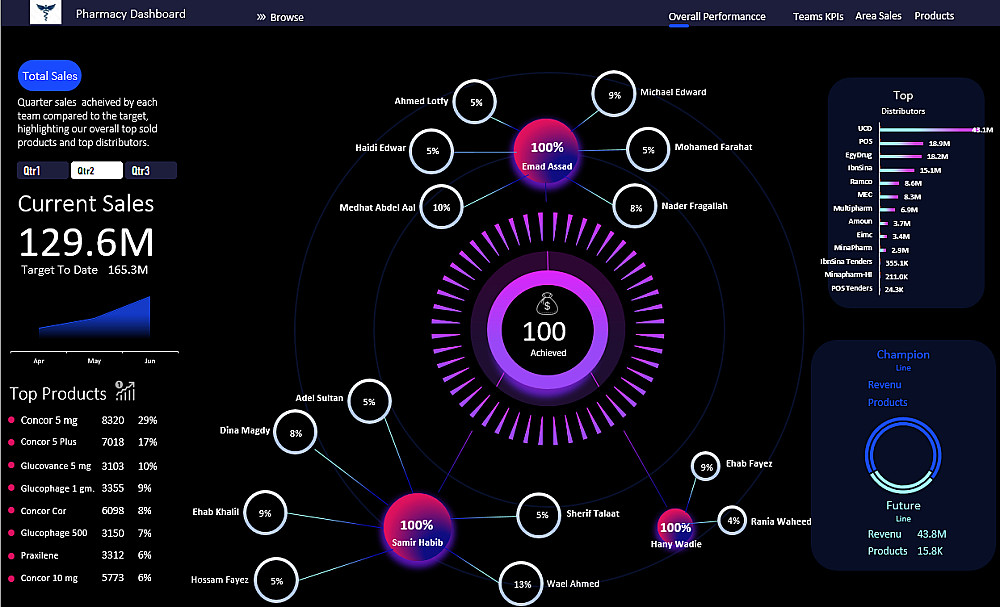Click the Target To Date 165.3M text
Screen dimensions: 1000x607
click(84, 270)
